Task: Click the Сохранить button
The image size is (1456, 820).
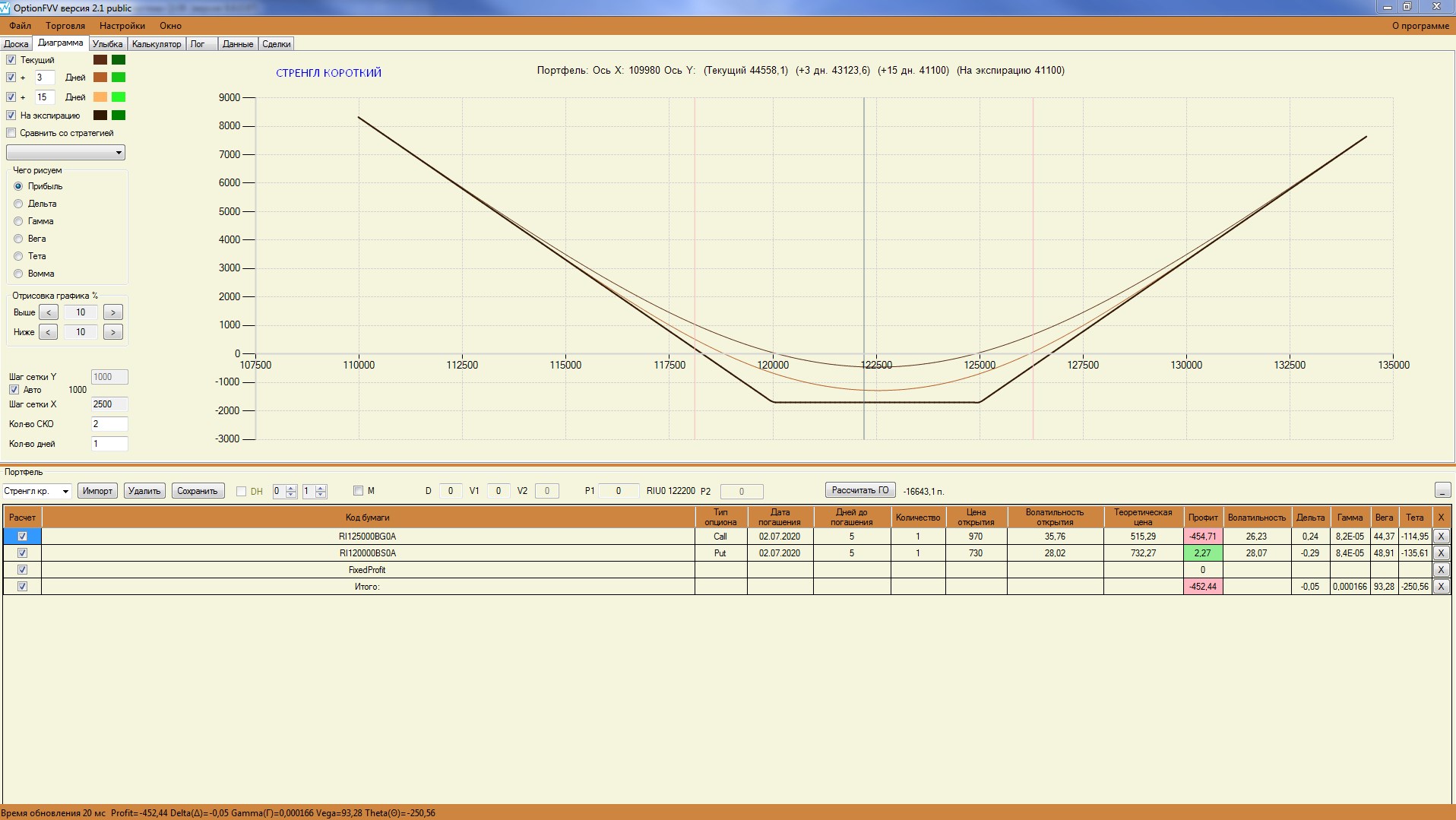Action: 198,491
